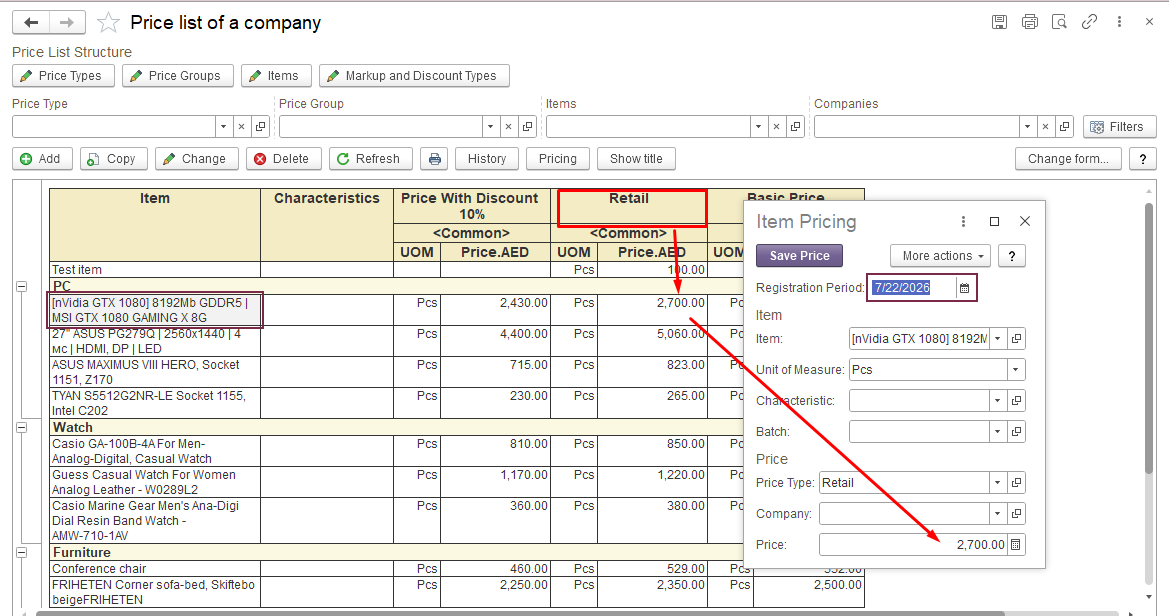Collapse the Watch group in the table

click(22, 428)
